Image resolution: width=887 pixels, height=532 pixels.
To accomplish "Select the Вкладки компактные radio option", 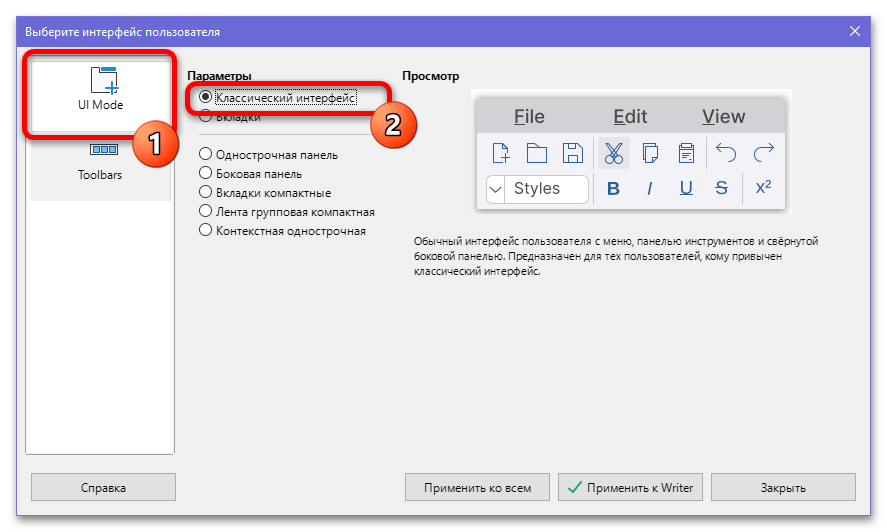I will pyautogui.click(x=265, y=192).
